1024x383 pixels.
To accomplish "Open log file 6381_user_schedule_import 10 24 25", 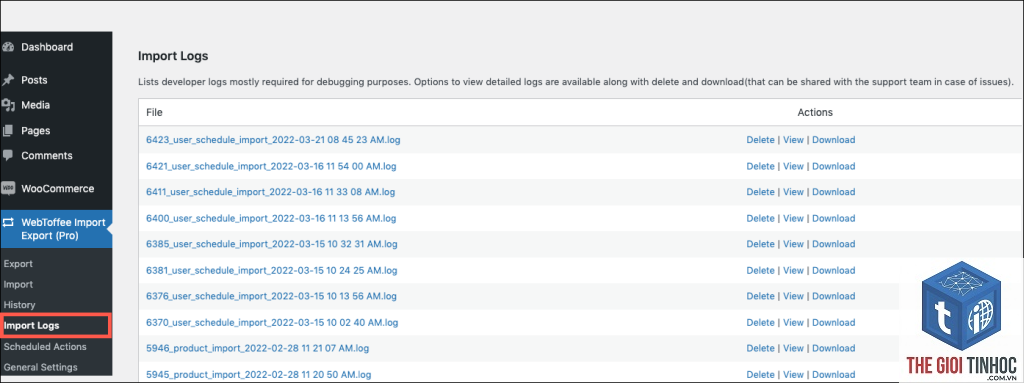I will (272, 271).
